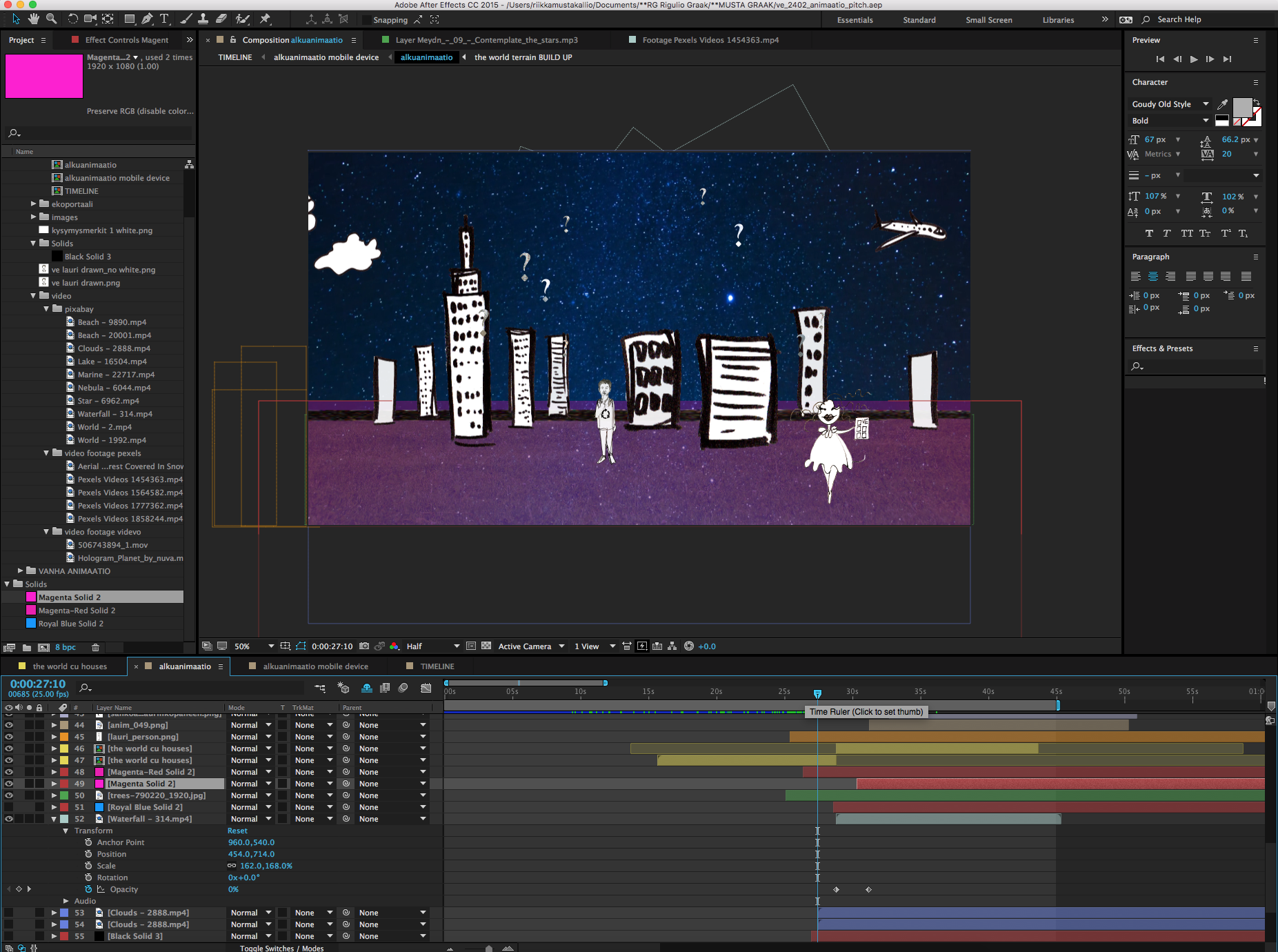Select the Rectangle shape tool

[130, 19]
